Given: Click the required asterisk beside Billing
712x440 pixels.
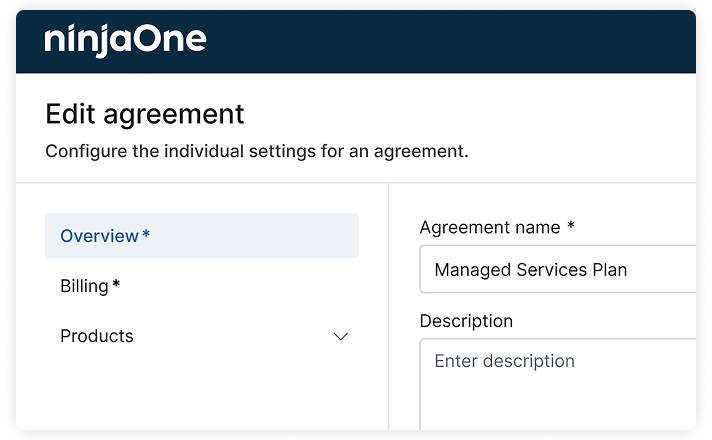Looking at the screenshot, I should (116, 285).
